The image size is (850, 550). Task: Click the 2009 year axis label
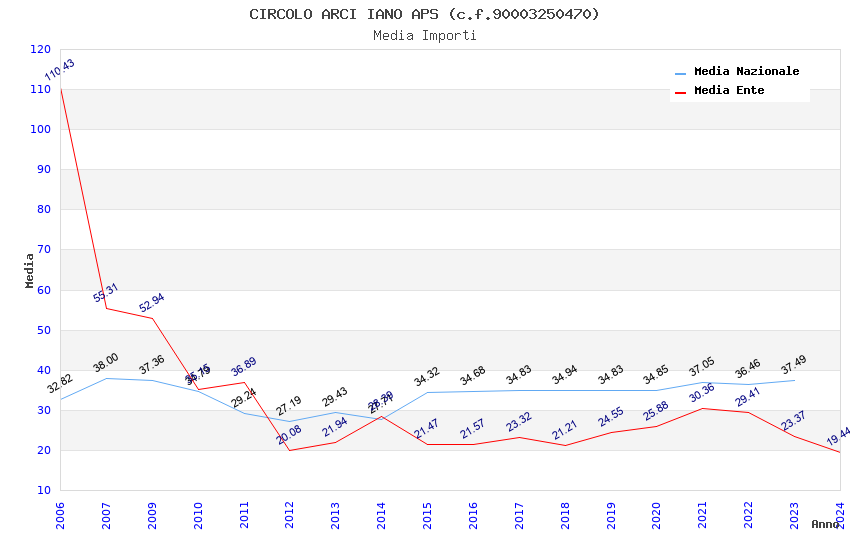click(x=152, y=515)
